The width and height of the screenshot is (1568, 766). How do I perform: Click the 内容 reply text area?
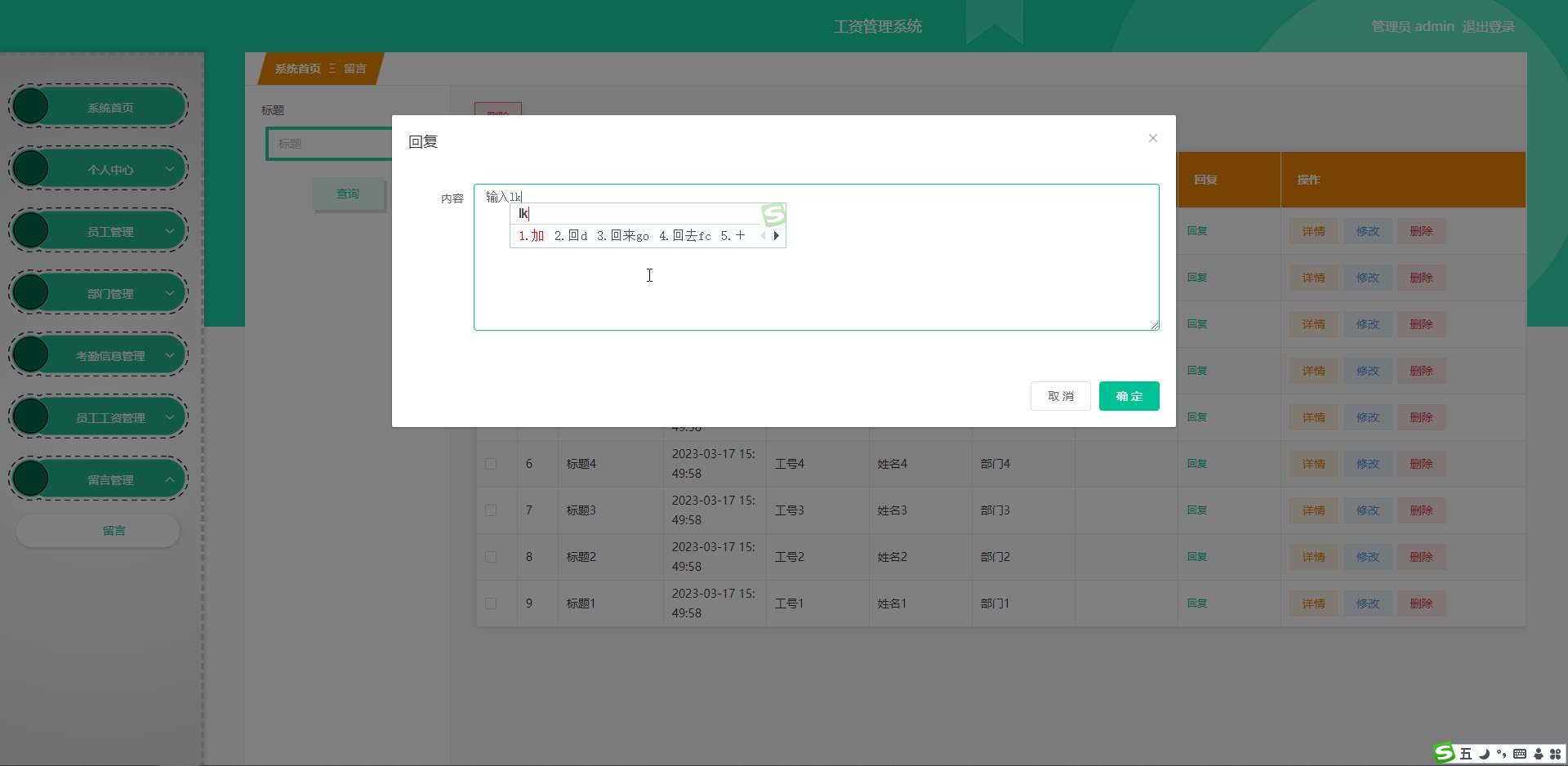click(x=817, y=257)
